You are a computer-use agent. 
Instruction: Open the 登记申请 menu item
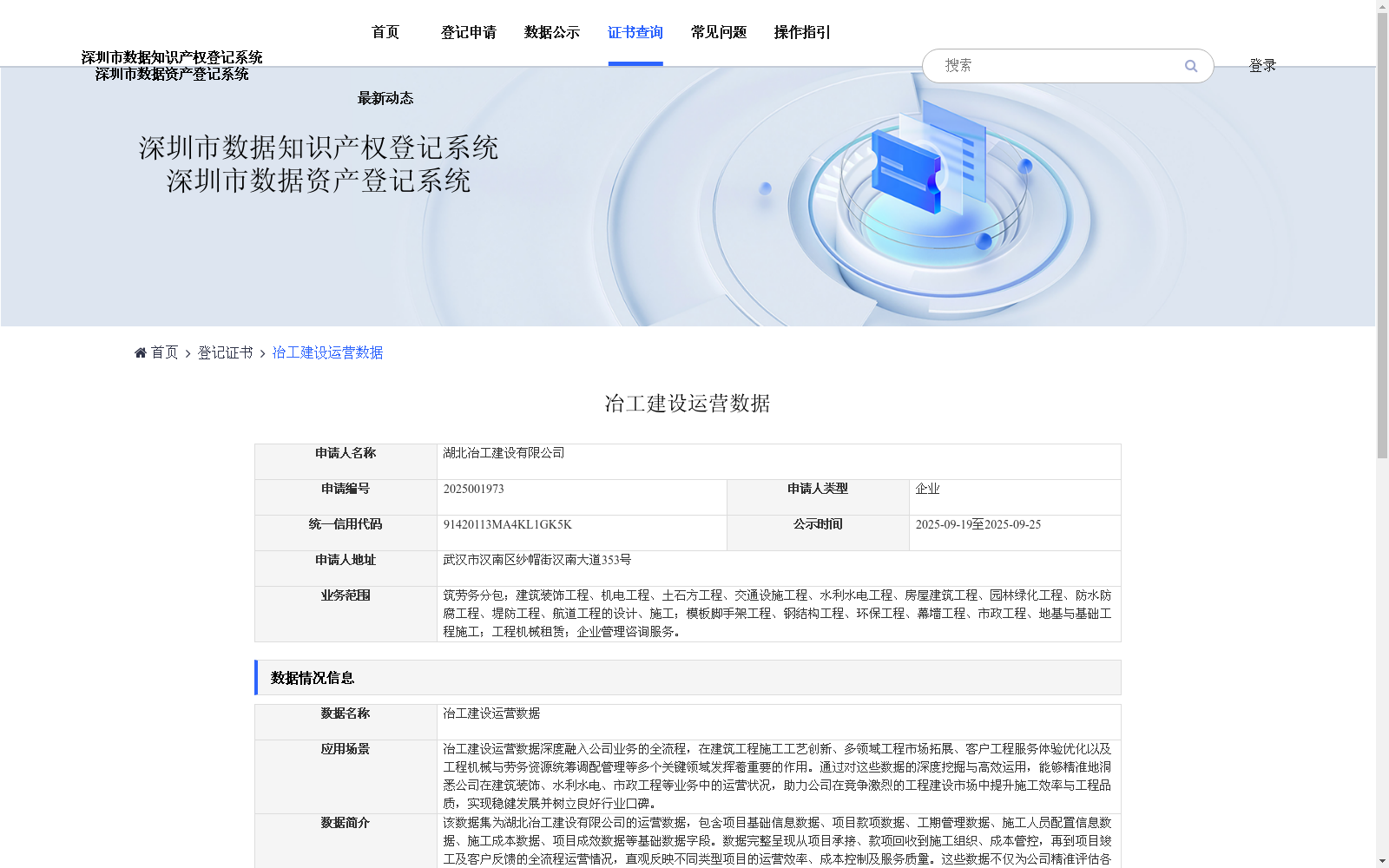(x=469, y=32)
